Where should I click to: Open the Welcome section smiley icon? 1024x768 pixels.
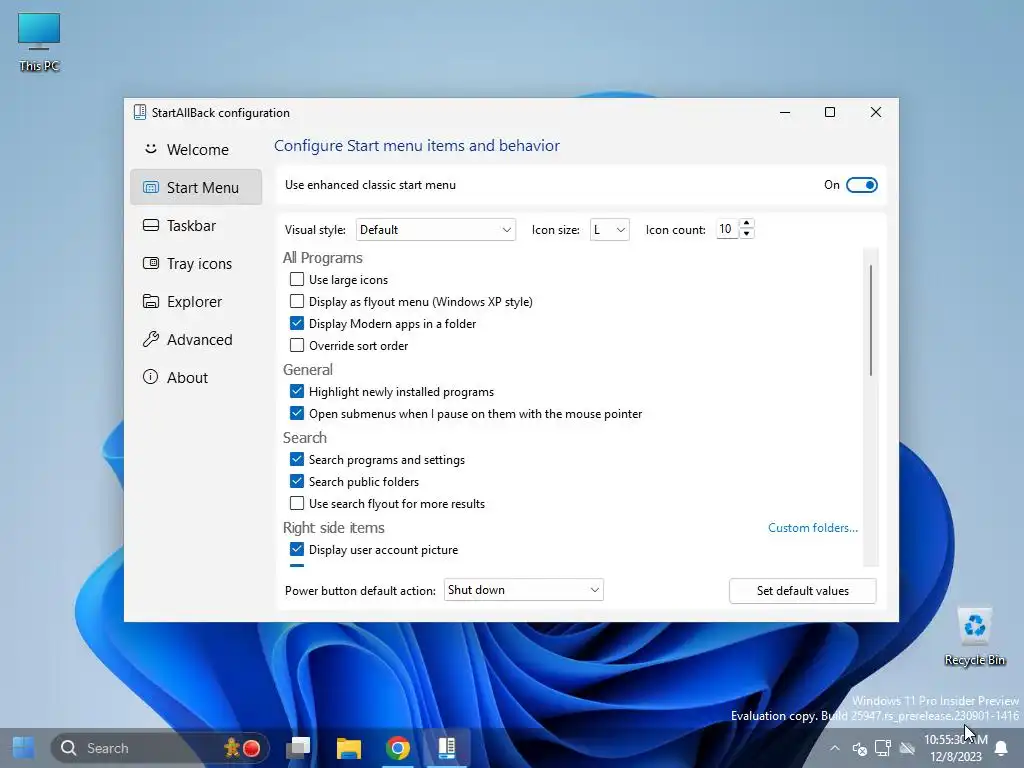coord(151,149)
